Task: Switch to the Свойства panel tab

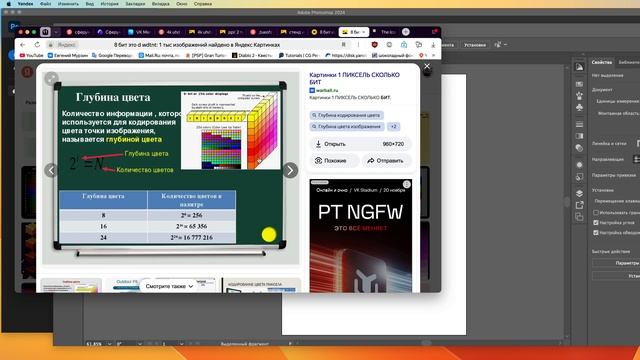Action: tap(602, 62)
